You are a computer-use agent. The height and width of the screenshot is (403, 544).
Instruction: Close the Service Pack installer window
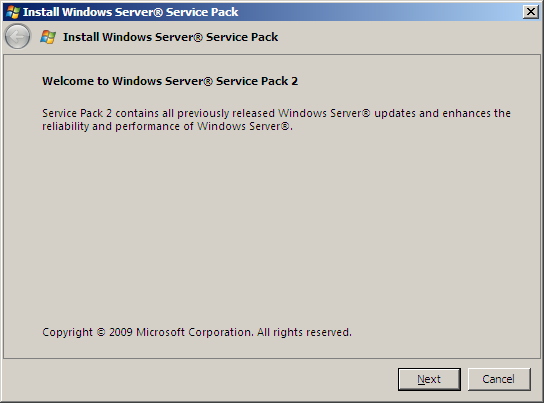tap(530, 12)
